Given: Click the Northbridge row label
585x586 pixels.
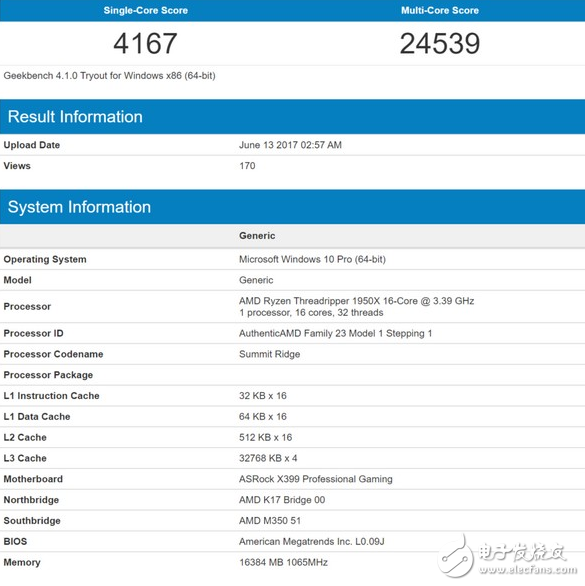Looking at the screenshot, I should coord(31,500).
